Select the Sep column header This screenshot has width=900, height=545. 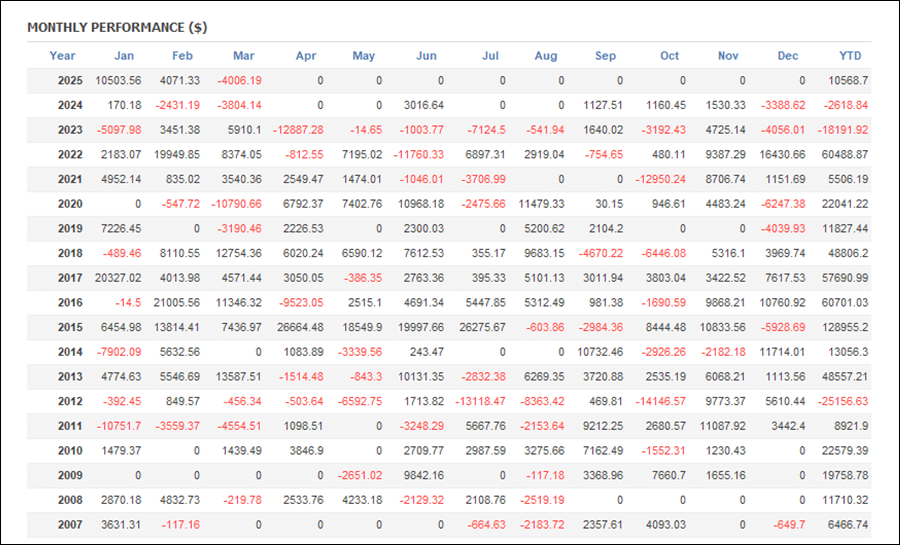[x=606, y=56]
